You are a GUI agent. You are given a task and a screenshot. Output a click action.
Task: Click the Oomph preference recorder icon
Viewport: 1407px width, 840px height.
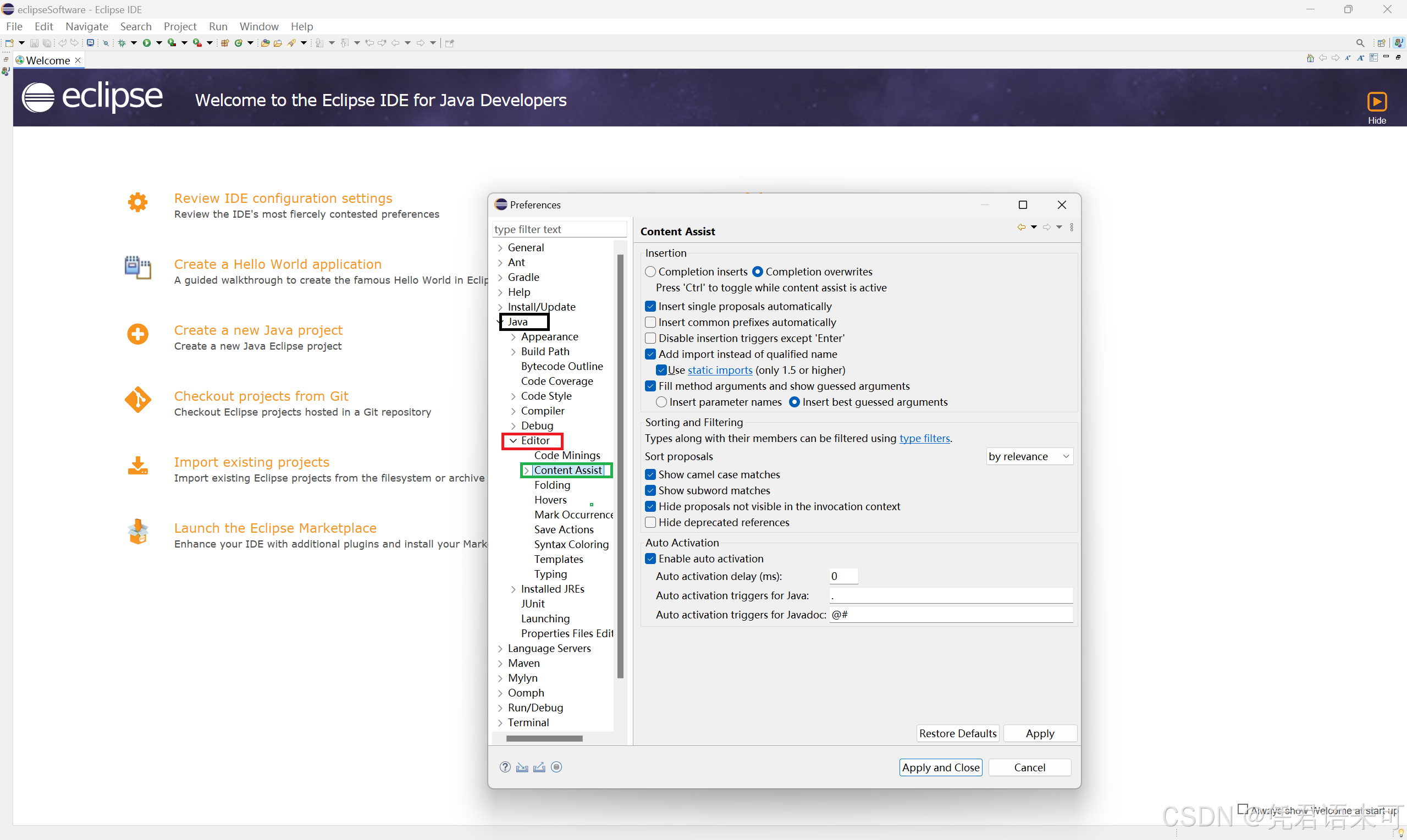[556, 767]
